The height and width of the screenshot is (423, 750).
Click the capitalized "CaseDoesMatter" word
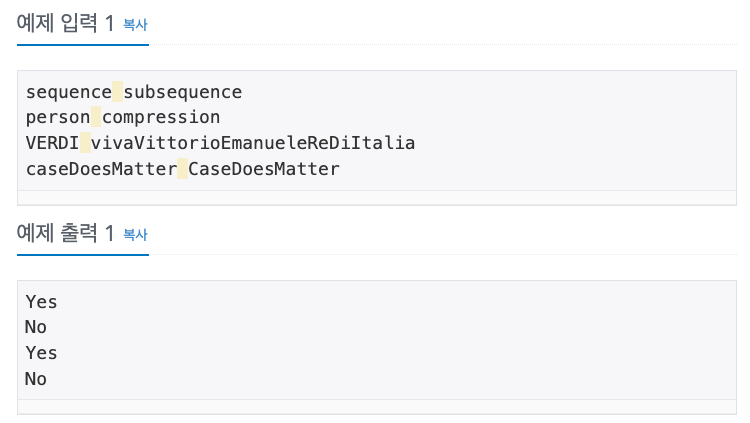pyautogui.click(x=264, y=169)
